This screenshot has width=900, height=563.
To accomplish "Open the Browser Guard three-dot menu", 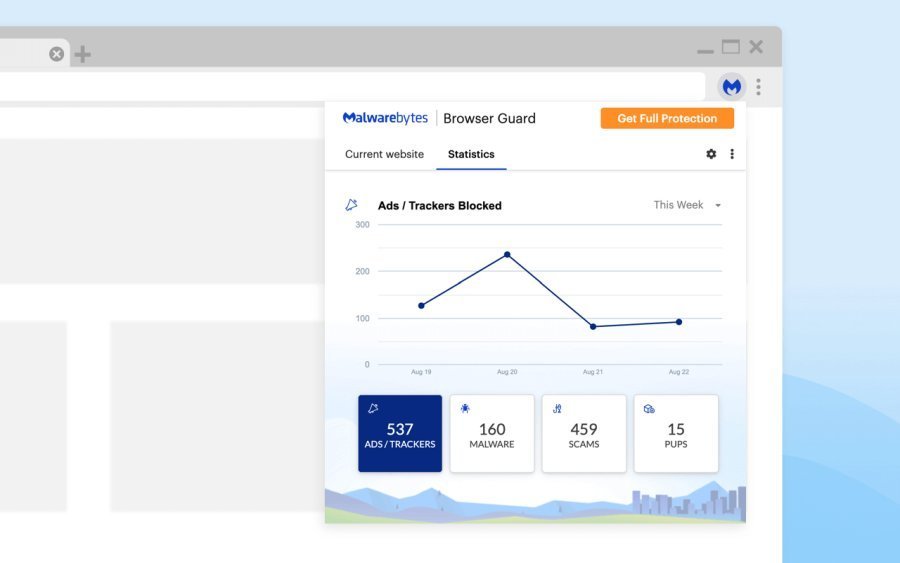I will (732, 154).
